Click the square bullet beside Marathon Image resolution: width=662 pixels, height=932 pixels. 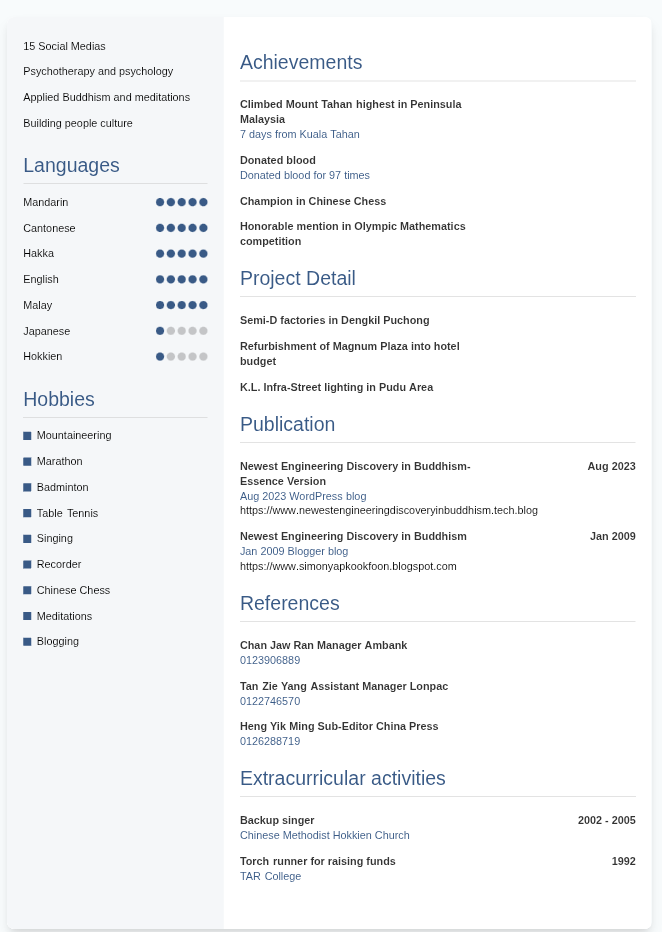(x=27, y=462)
